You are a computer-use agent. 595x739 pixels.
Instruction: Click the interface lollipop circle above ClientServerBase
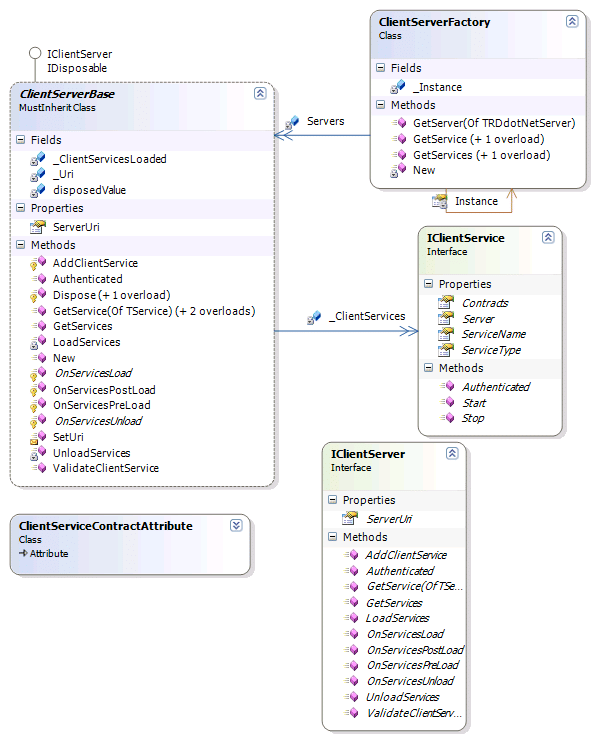(35, 53)
